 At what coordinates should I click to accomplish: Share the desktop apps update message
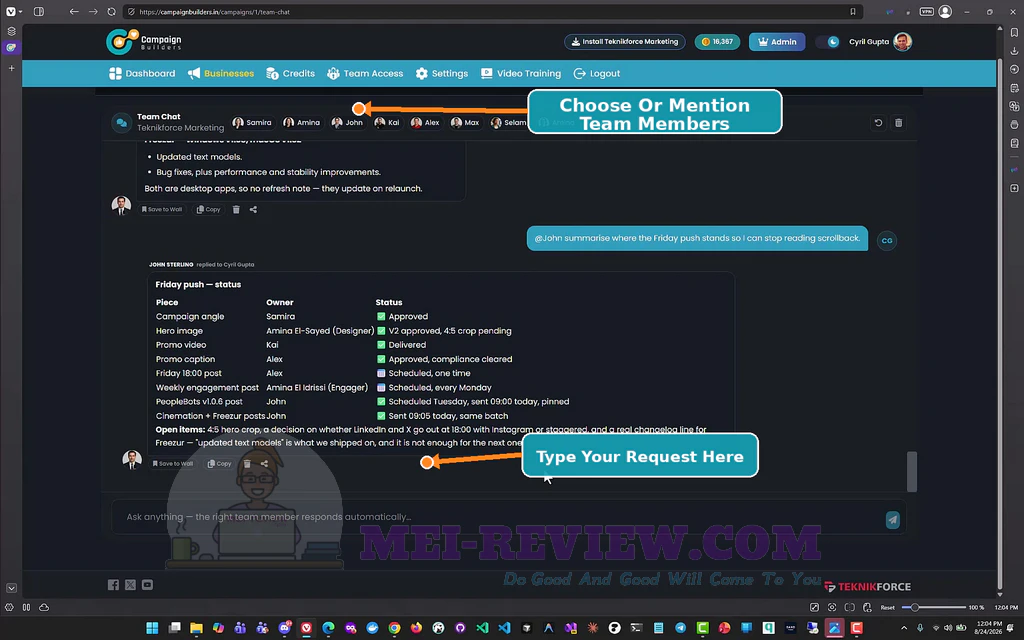(253, 210)
